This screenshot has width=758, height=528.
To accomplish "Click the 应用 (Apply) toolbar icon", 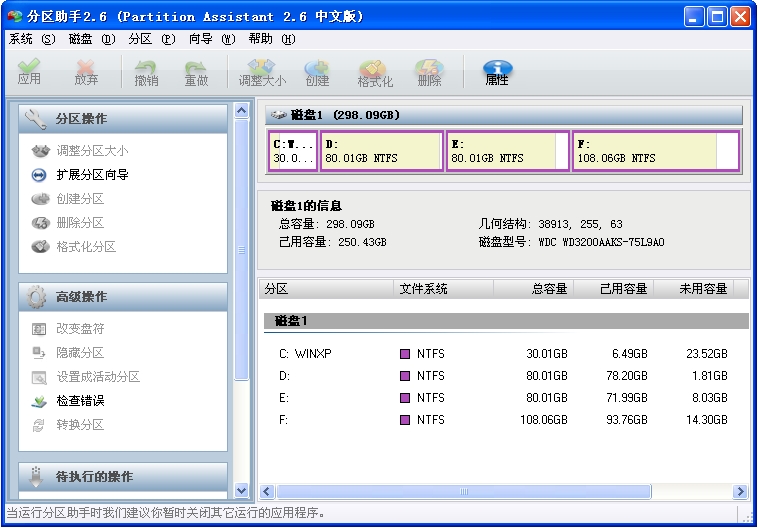I will tap(29, 72).
